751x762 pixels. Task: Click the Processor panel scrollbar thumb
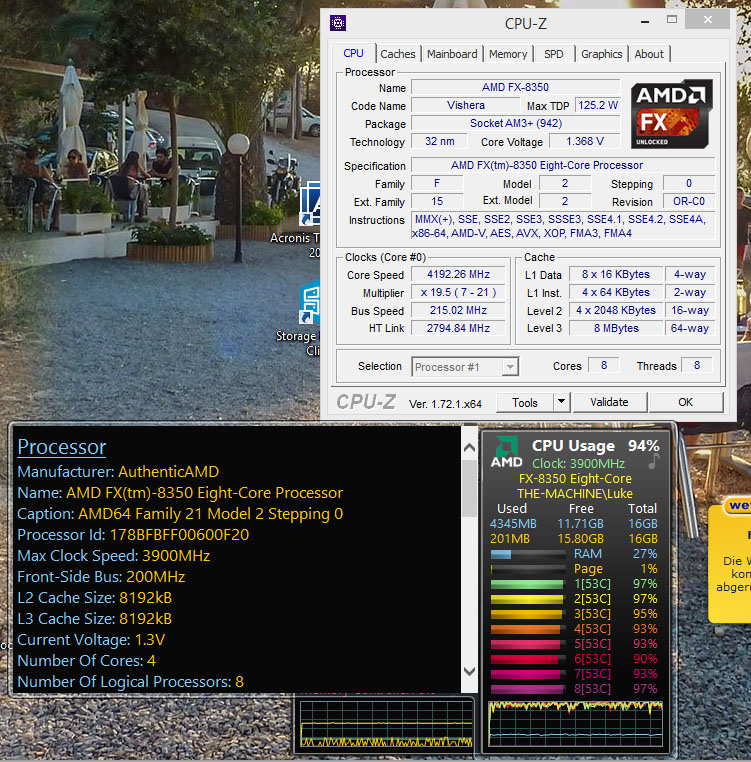point(470,488)
